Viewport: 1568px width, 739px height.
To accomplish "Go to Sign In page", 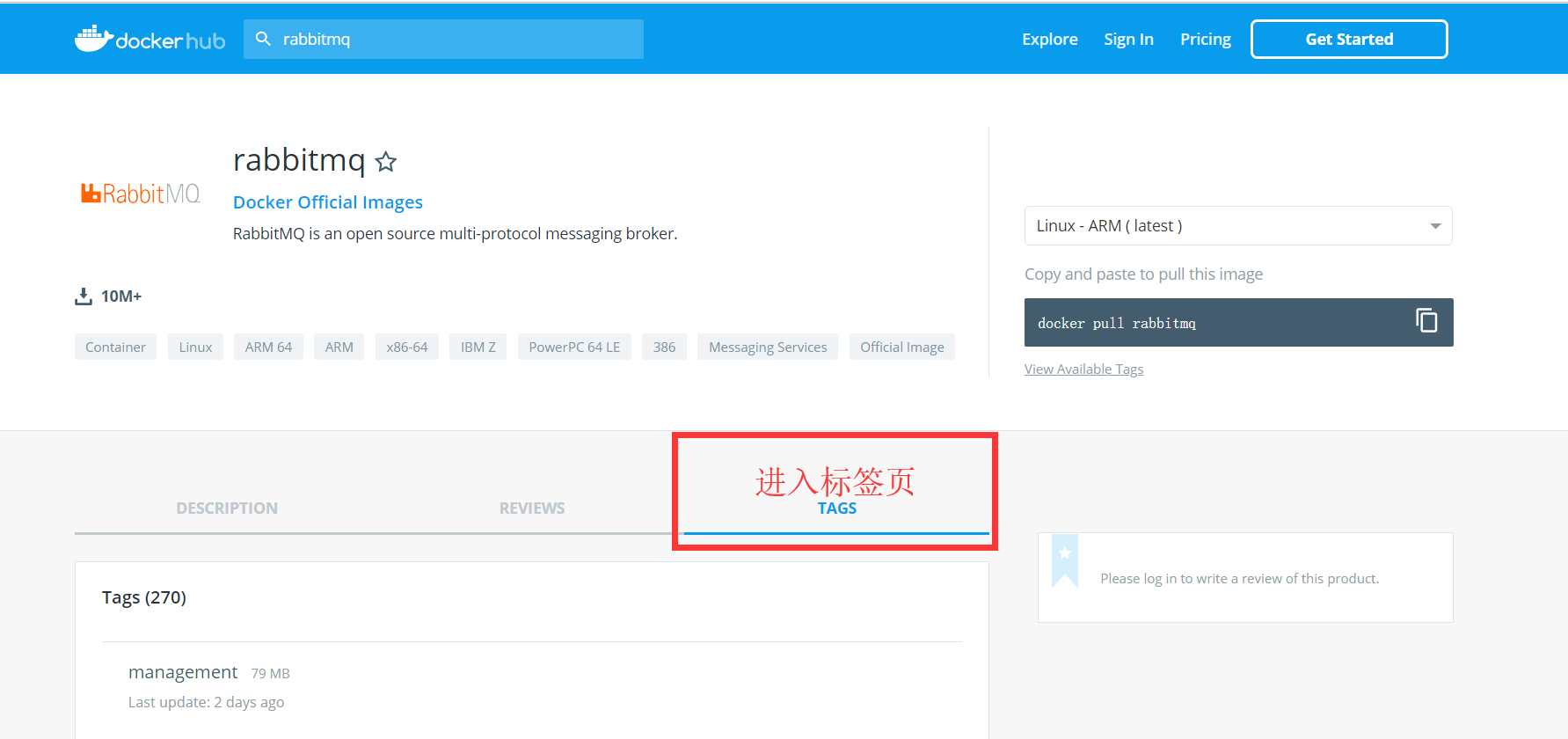I will tap(1128, 40).
